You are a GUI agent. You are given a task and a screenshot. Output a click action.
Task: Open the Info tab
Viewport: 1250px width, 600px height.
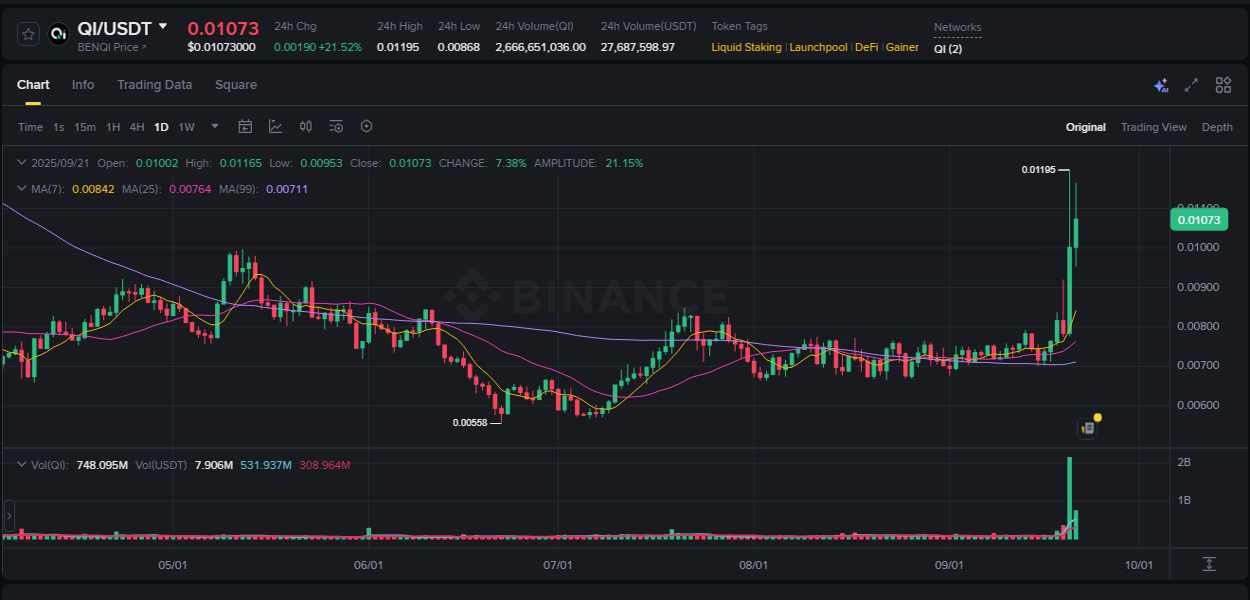(x=83, y=85)
